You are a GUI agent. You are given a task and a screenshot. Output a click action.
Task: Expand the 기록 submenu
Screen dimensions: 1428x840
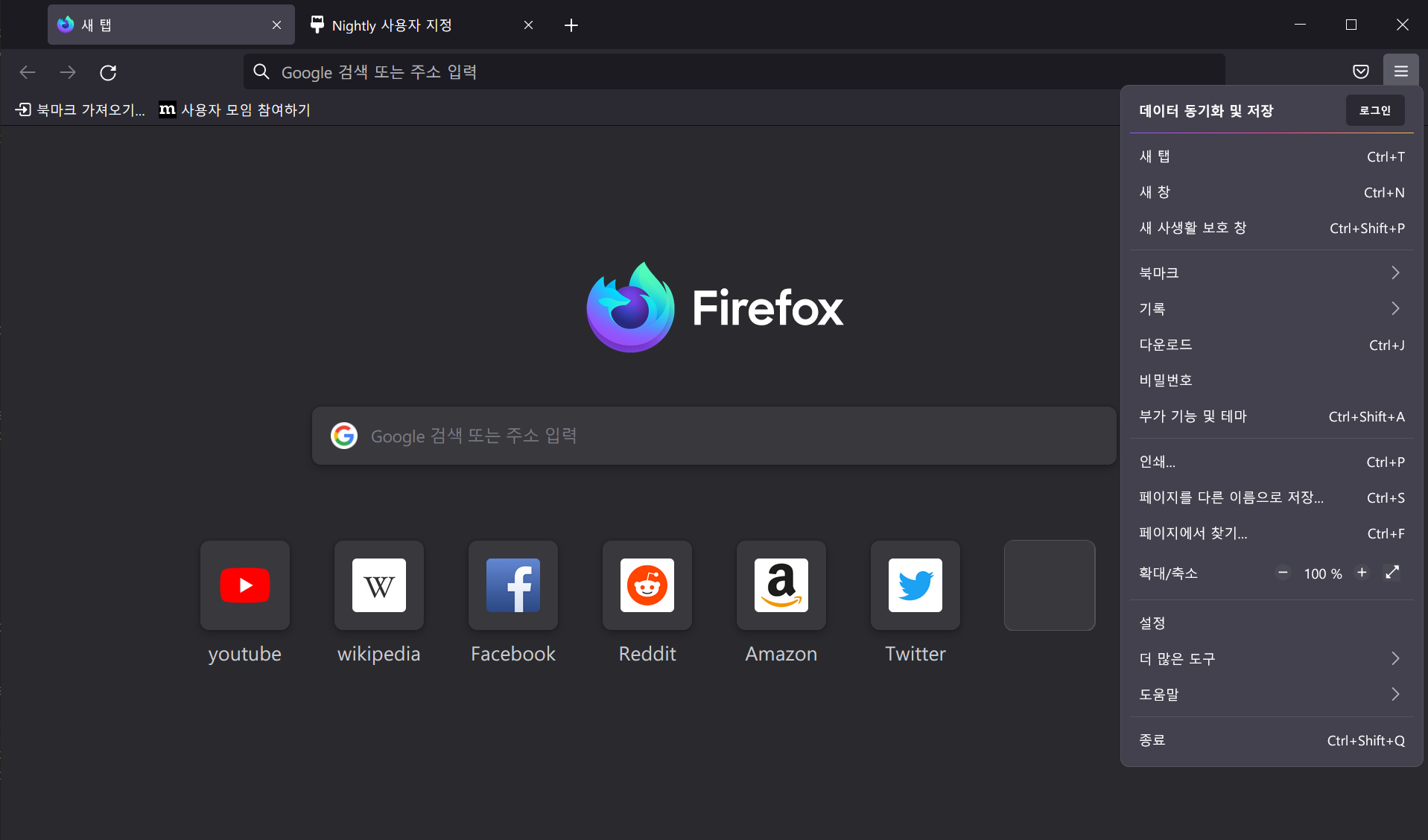pos(1272,308)
